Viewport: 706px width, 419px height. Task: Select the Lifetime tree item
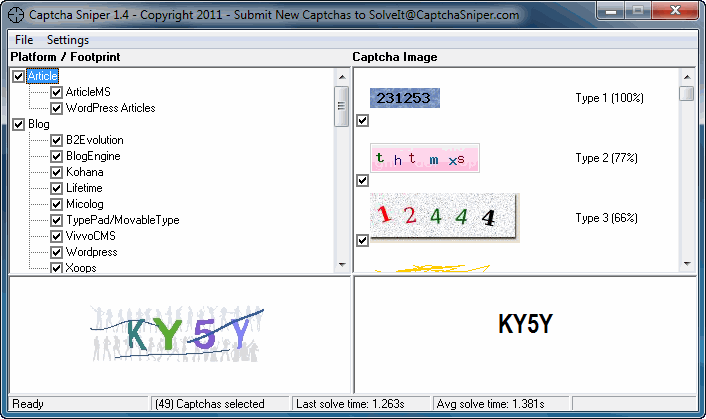point(84,188)
